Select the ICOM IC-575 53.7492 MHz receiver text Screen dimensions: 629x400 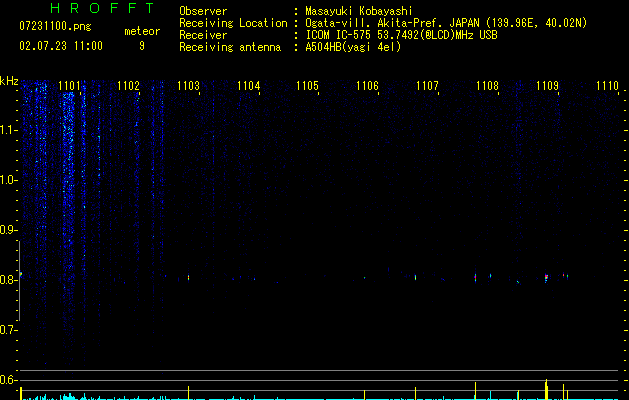pos(401,35)
